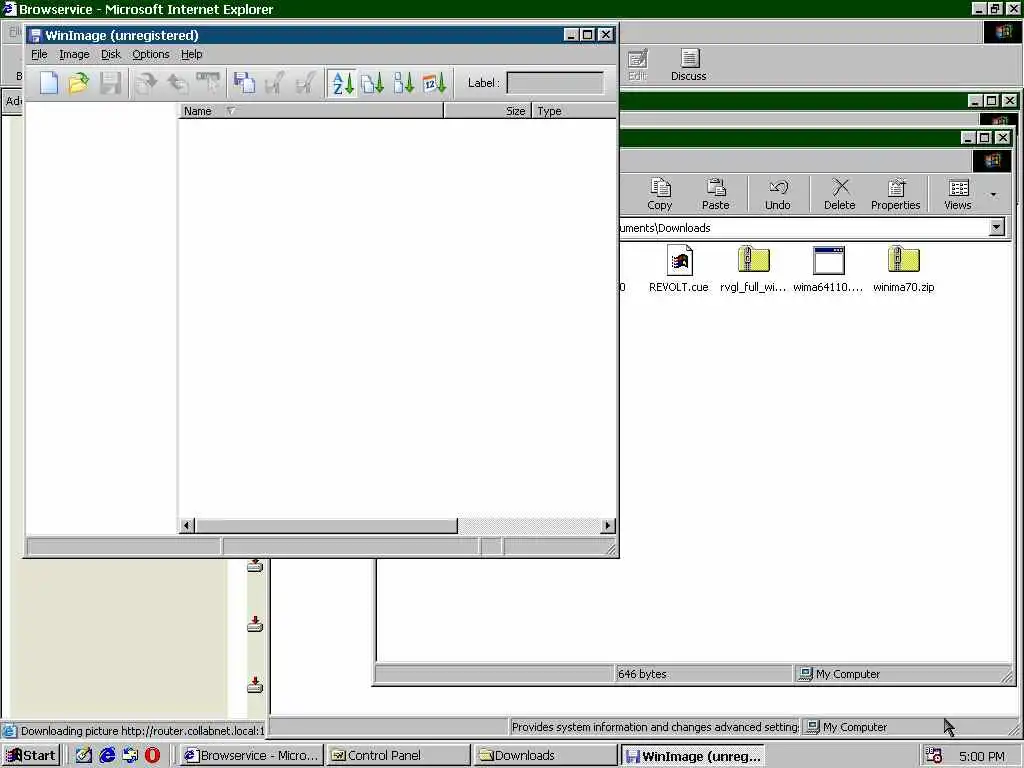
Task: Click the first grayed Extract icon
Action: 275,83
